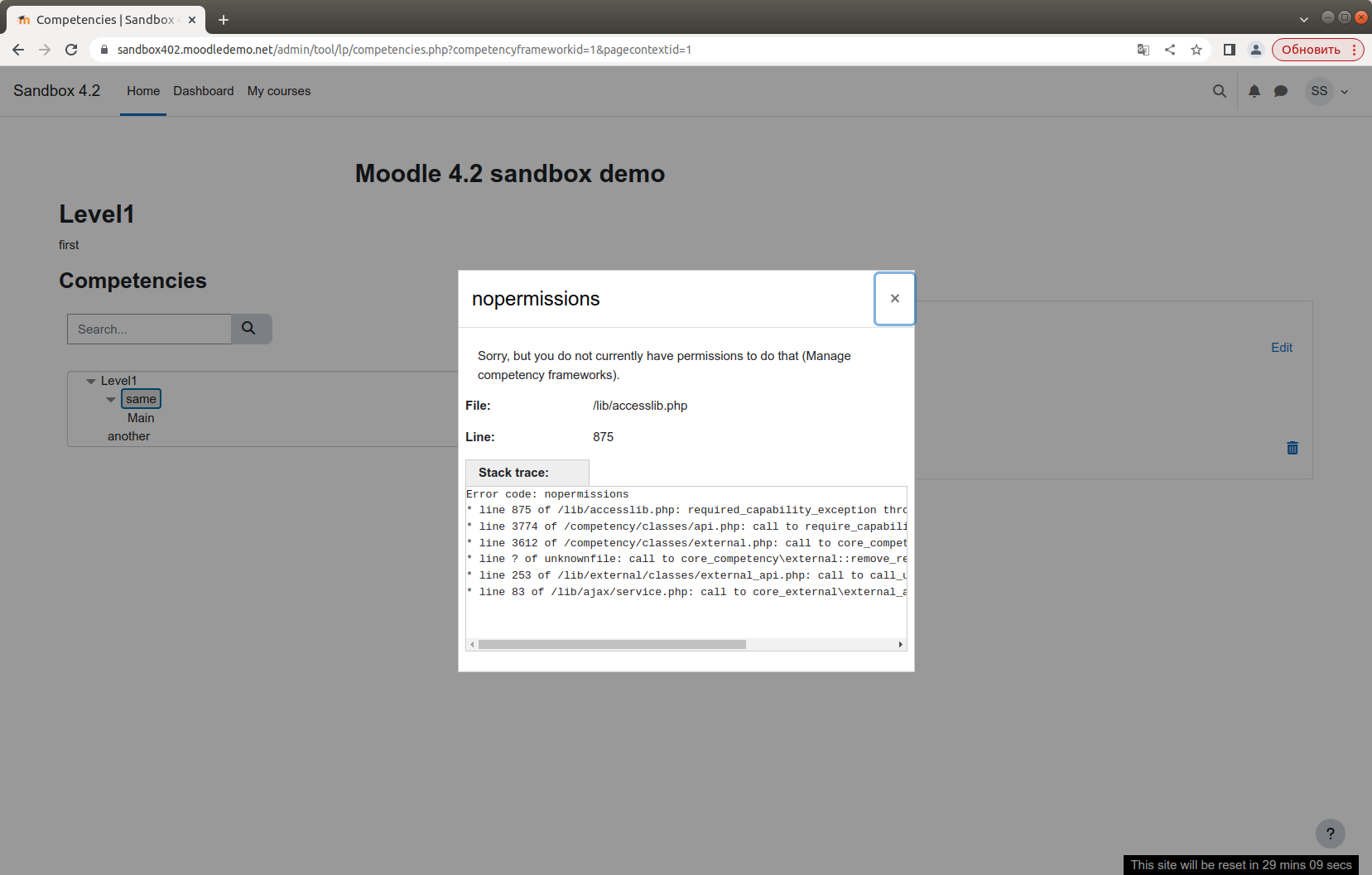Open My courses navigation tab
Image resolution: width=1372 pixels, height=875 pixels.
point(279,91)
